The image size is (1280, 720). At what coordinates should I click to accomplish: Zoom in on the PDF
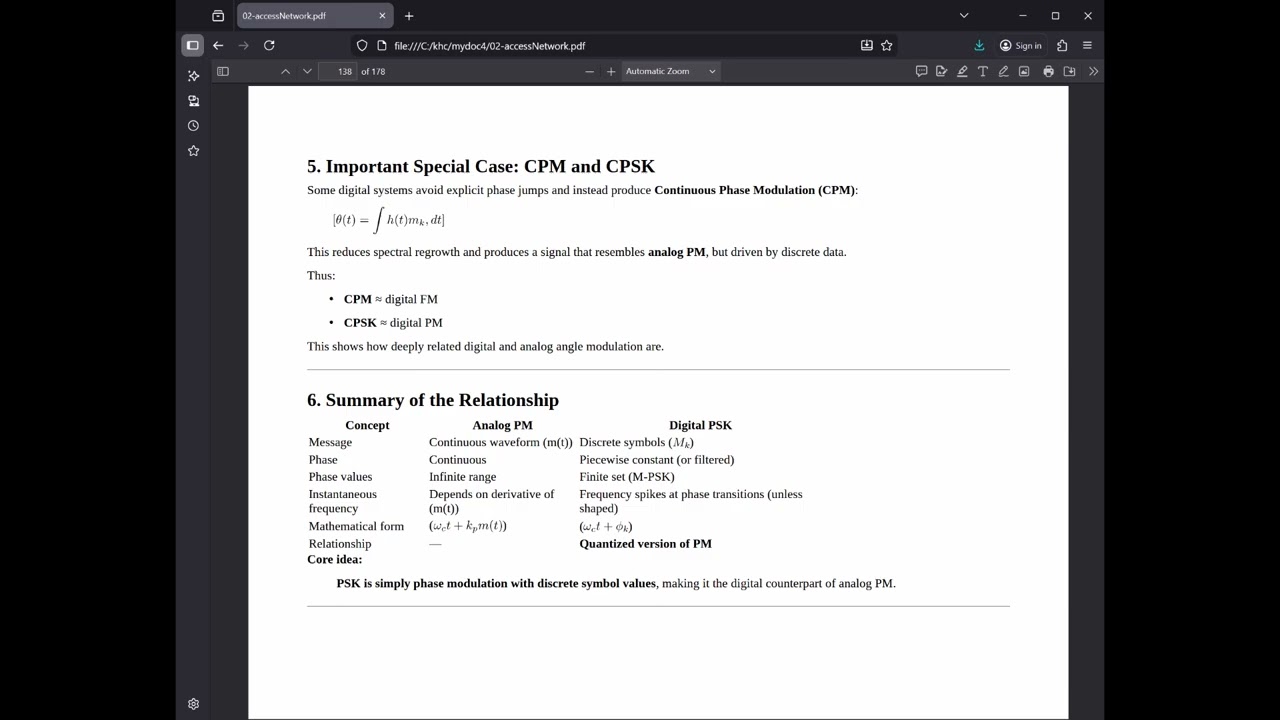(x=611, y=71)
